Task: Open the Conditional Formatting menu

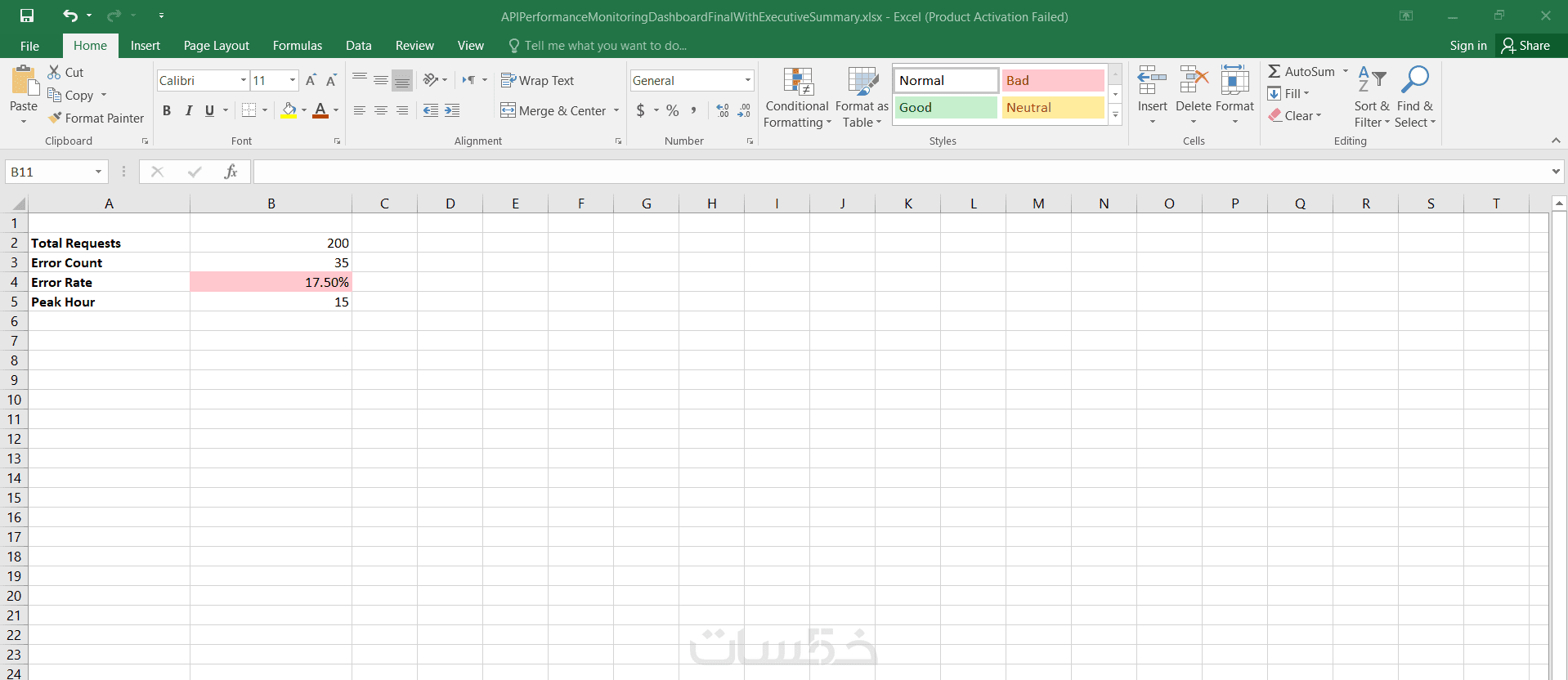Action: pos(797,97)
